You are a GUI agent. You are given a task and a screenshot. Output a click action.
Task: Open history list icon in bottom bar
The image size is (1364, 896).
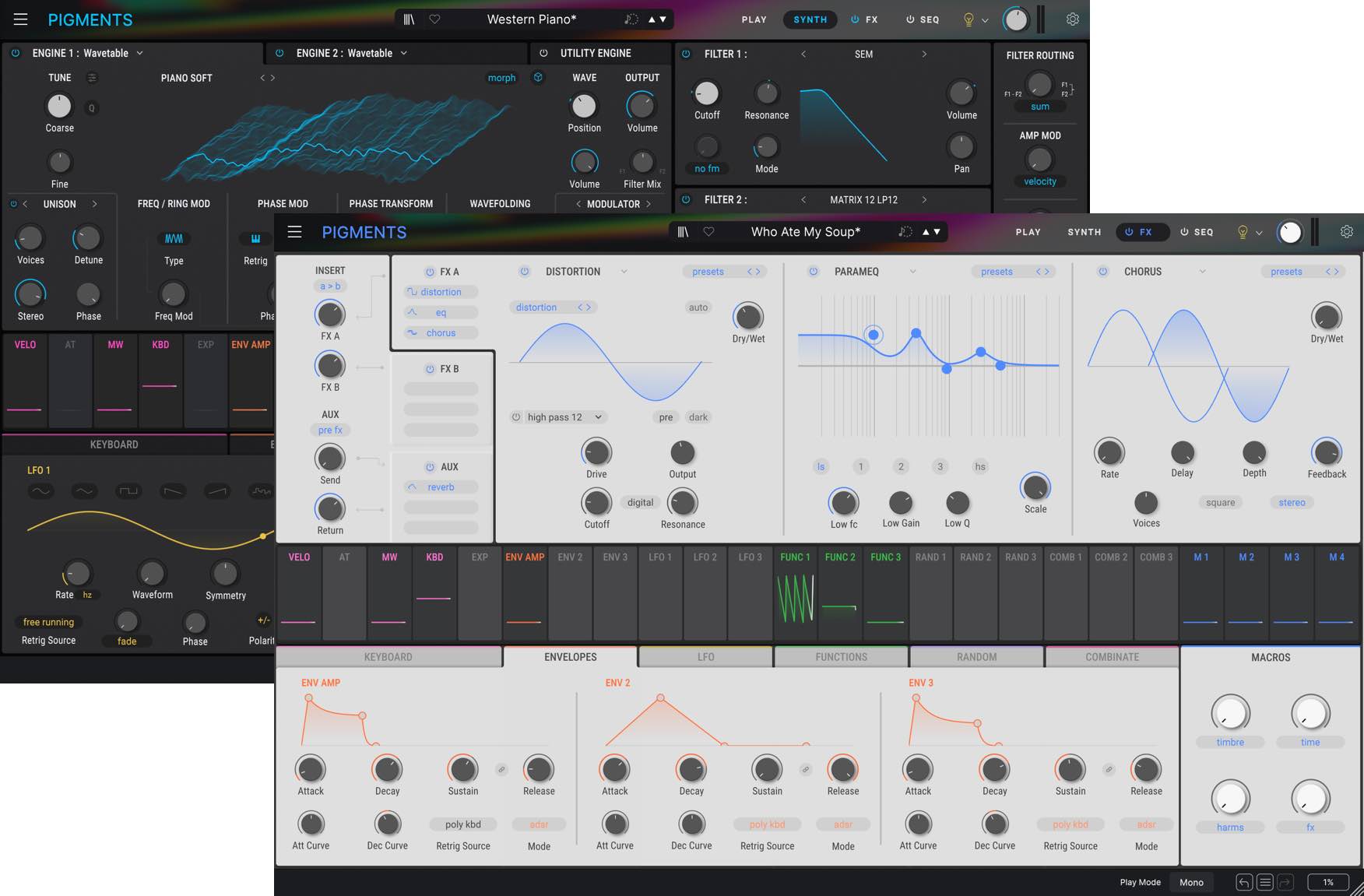click(1265, 882)
